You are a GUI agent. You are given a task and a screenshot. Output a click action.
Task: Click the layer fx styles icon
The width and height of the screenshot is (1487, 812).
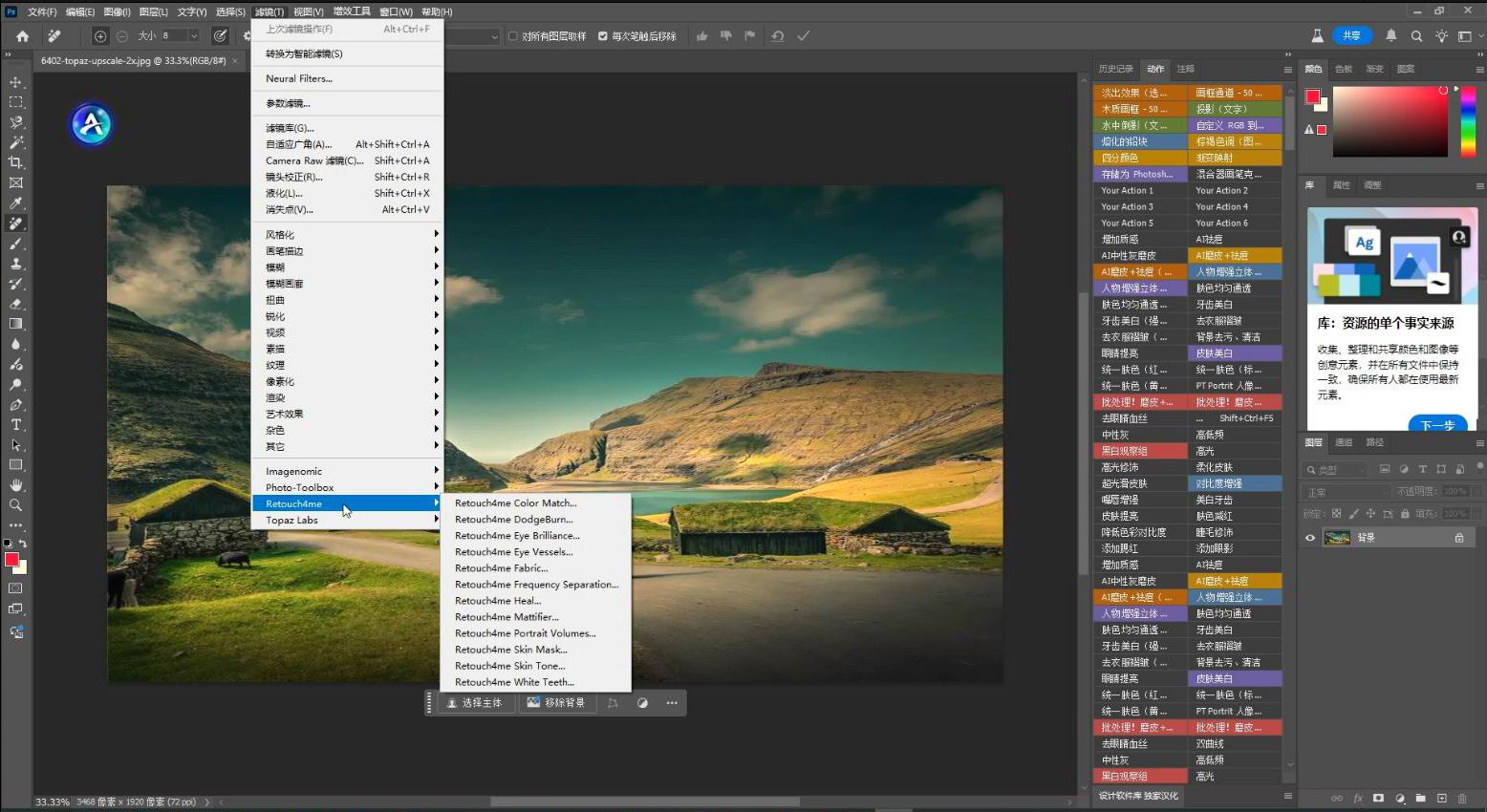(x=1357, y=798)
